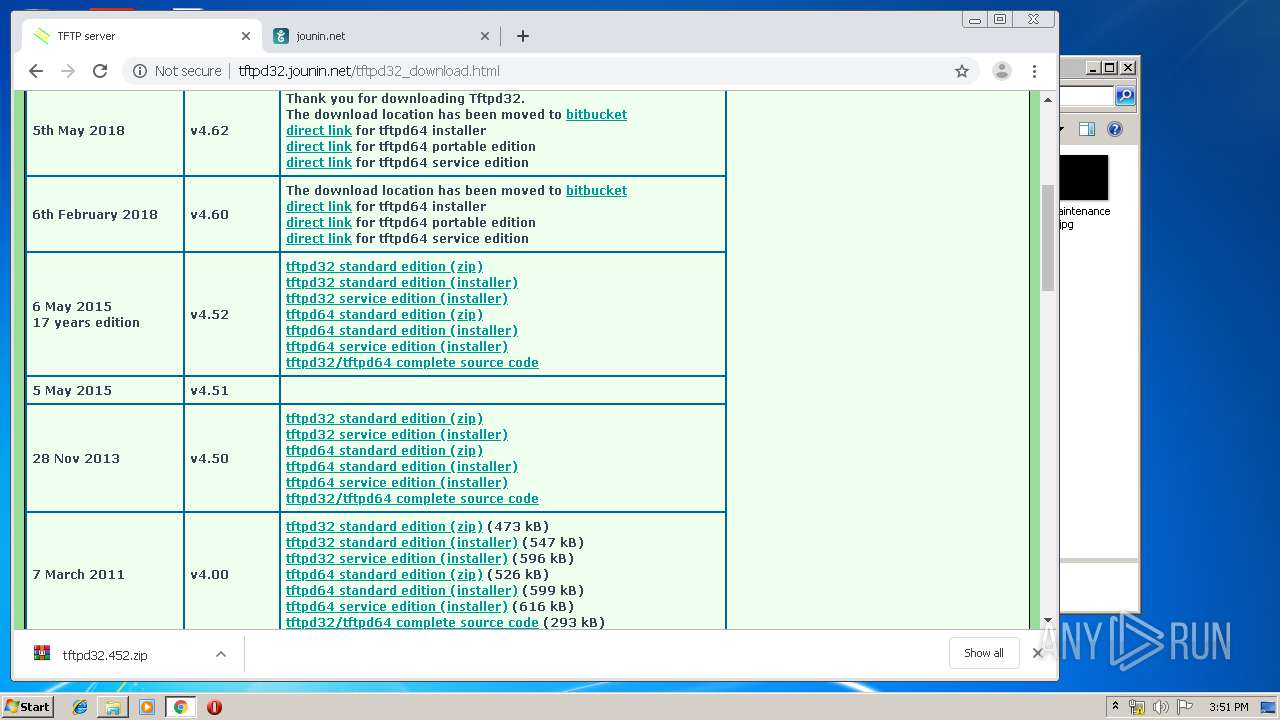The height and width of the screenshot is (720, 1280).
Task: Launch Internet Explorer from the taskbar
Action: point(80,707)
